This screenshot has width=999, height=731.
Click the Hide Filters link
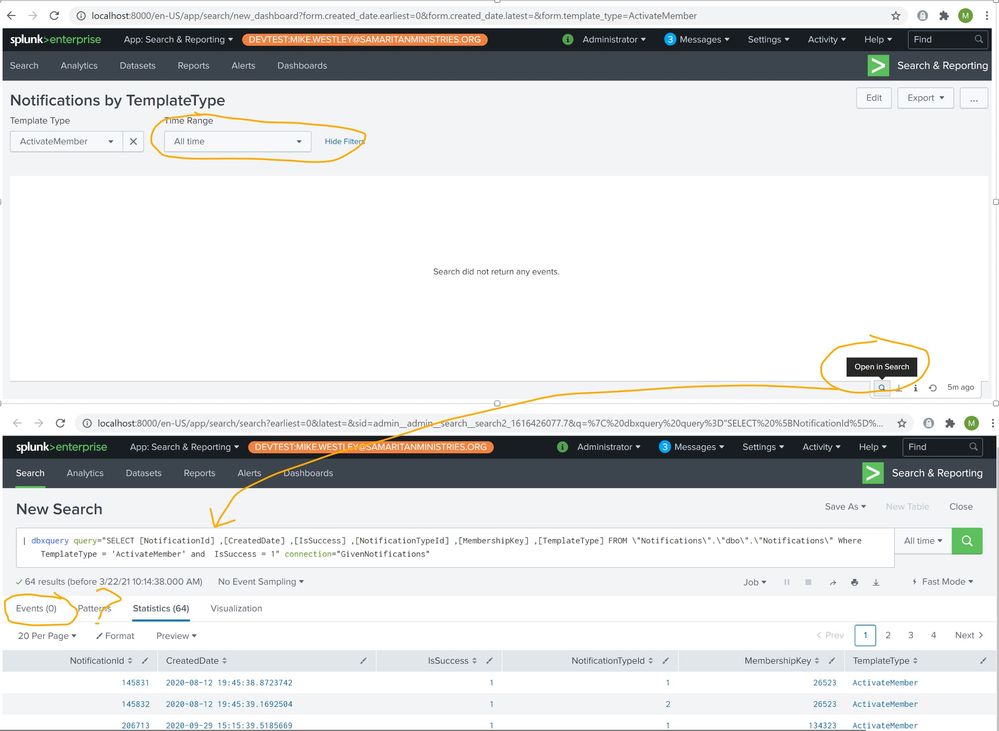coord(344,142)
